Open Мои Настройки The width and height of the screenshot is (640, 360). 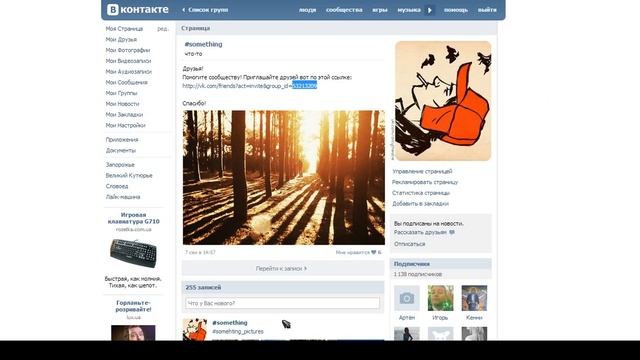pyautogui.click(x=125, y=125)
